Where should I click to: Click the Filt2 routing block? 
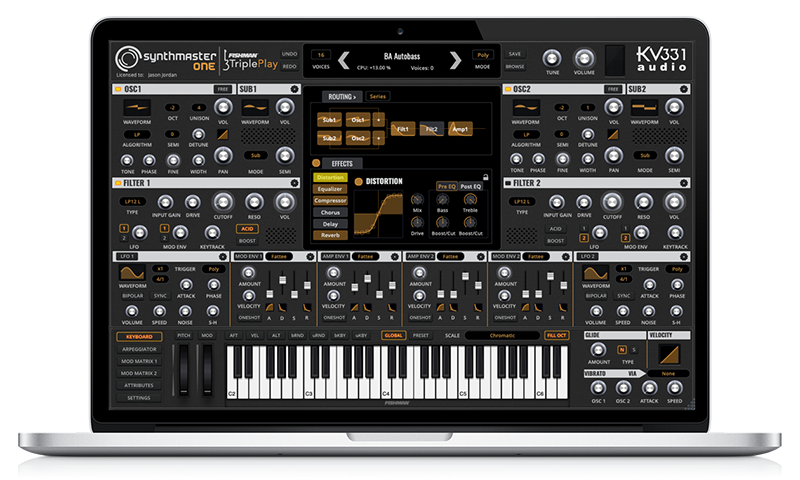431,129
